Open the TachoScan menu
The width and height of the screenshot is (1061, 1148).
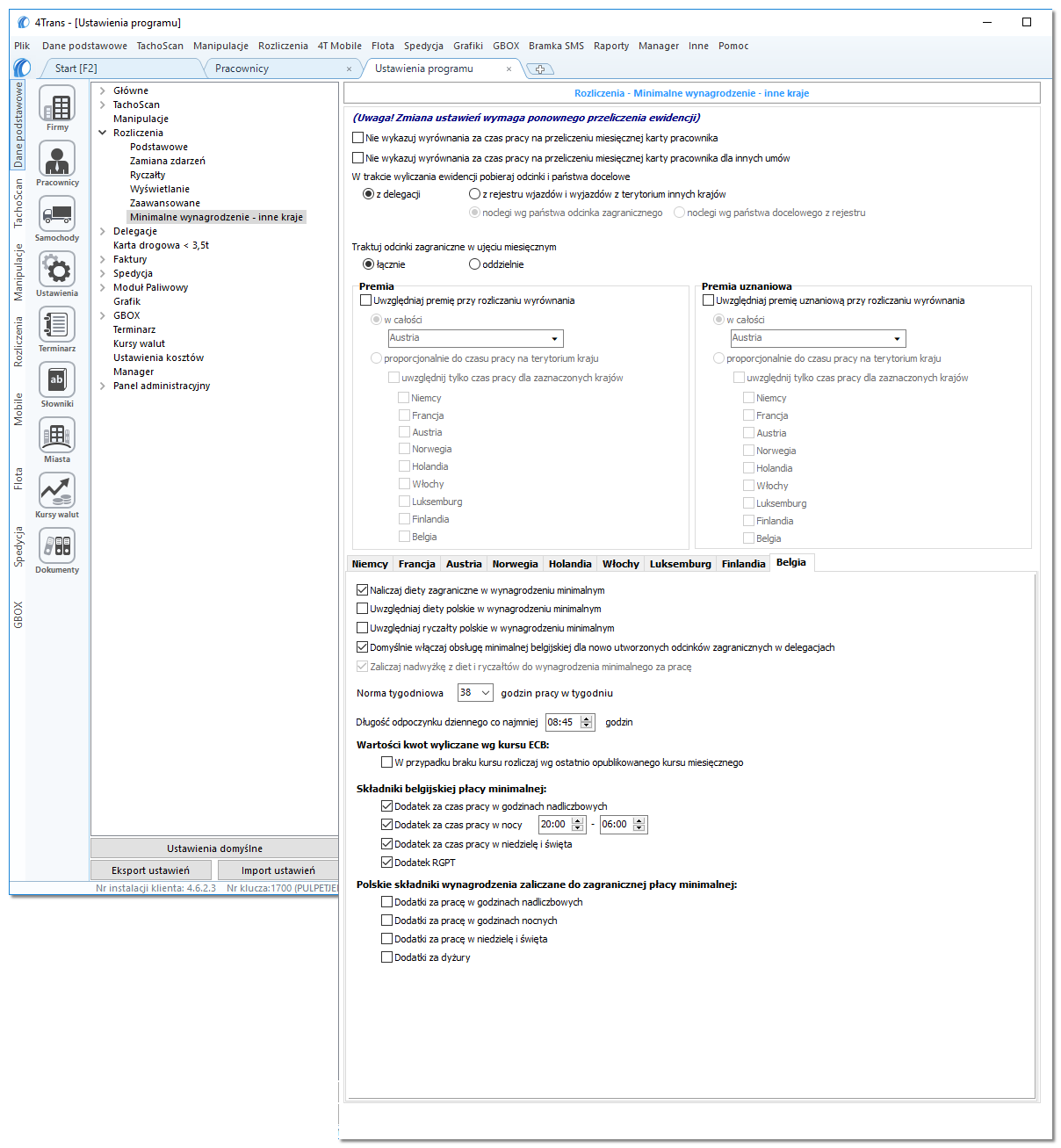[160, 46]
